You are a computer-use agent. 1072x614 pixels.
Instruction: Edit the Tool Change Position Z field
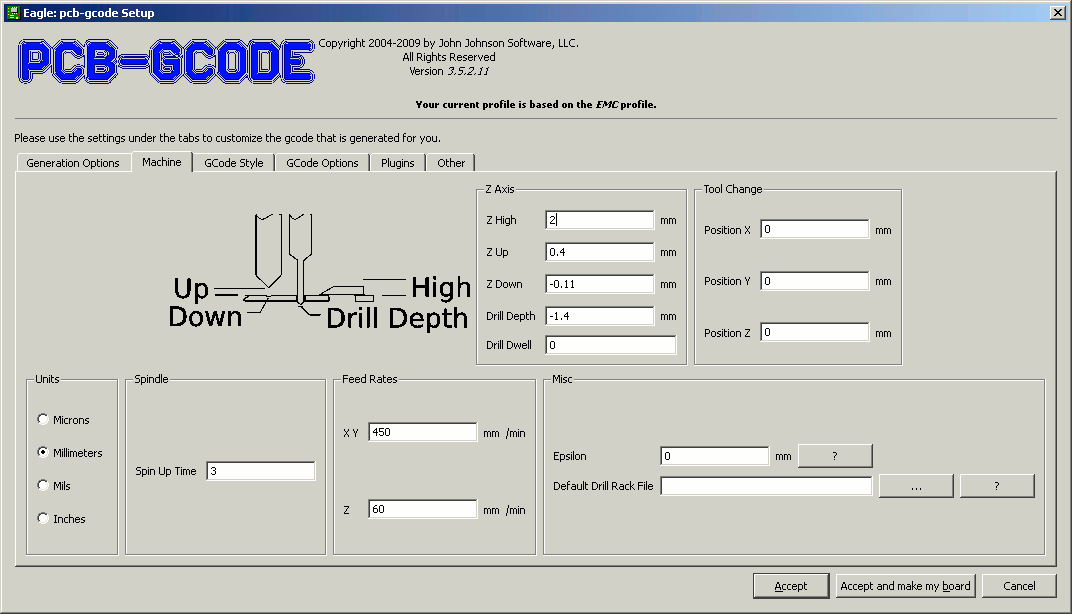[814, 332]
